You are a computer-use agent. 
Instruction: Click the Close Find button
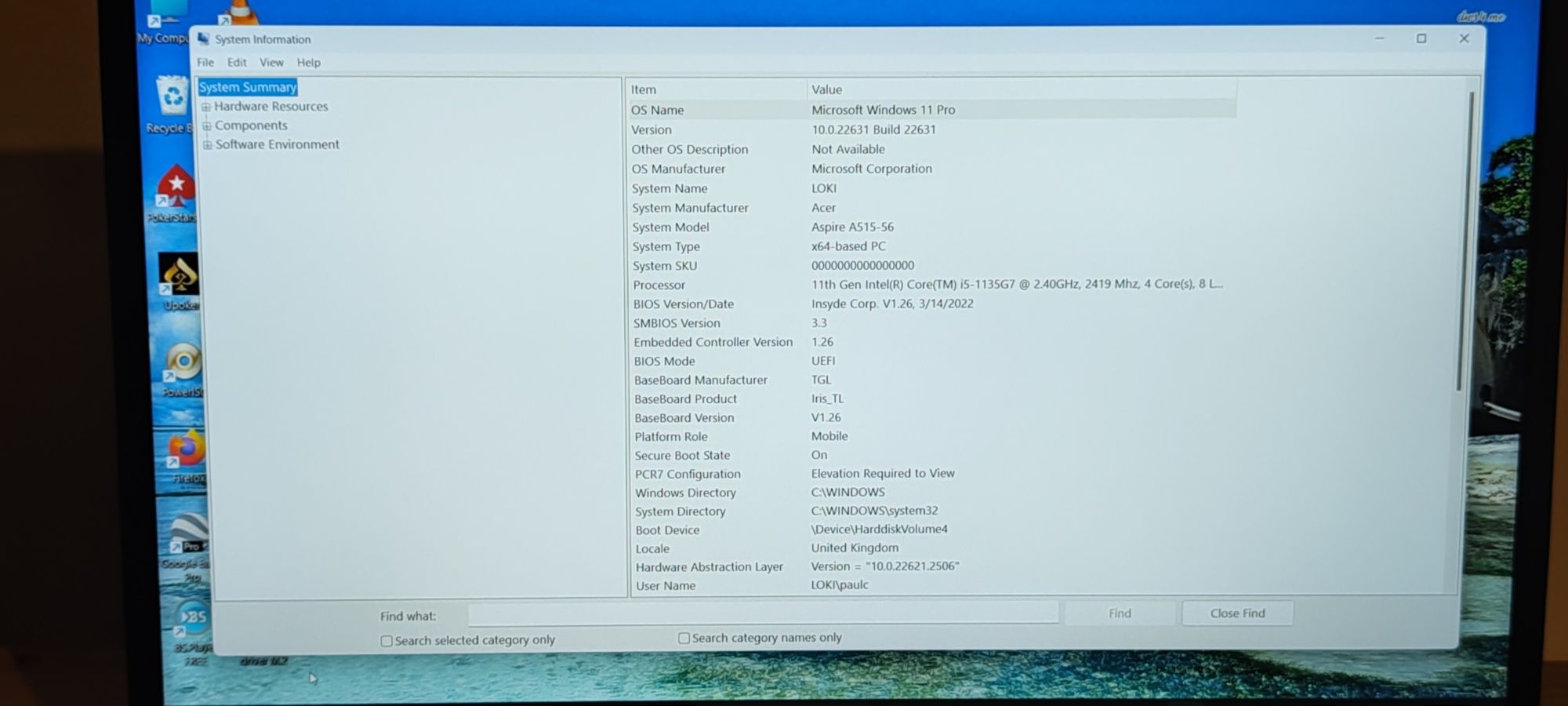(1237, 613)
